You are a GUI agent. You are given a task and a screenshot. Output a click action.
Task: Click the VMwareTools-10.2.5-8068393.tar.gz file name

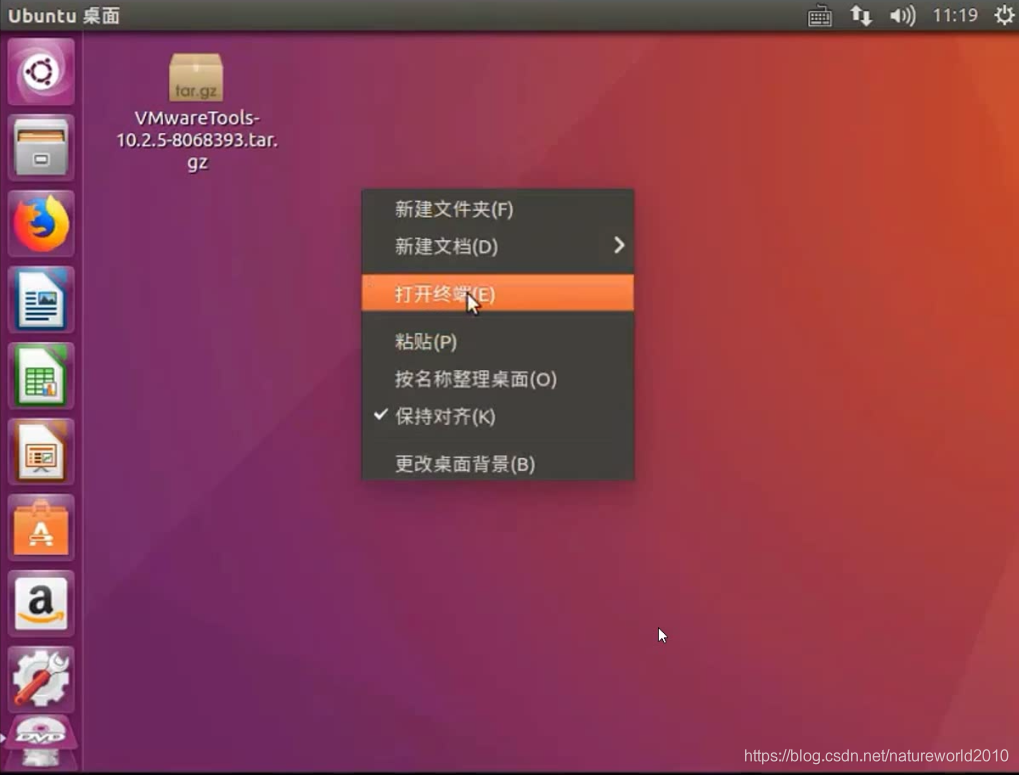[197, 140]
